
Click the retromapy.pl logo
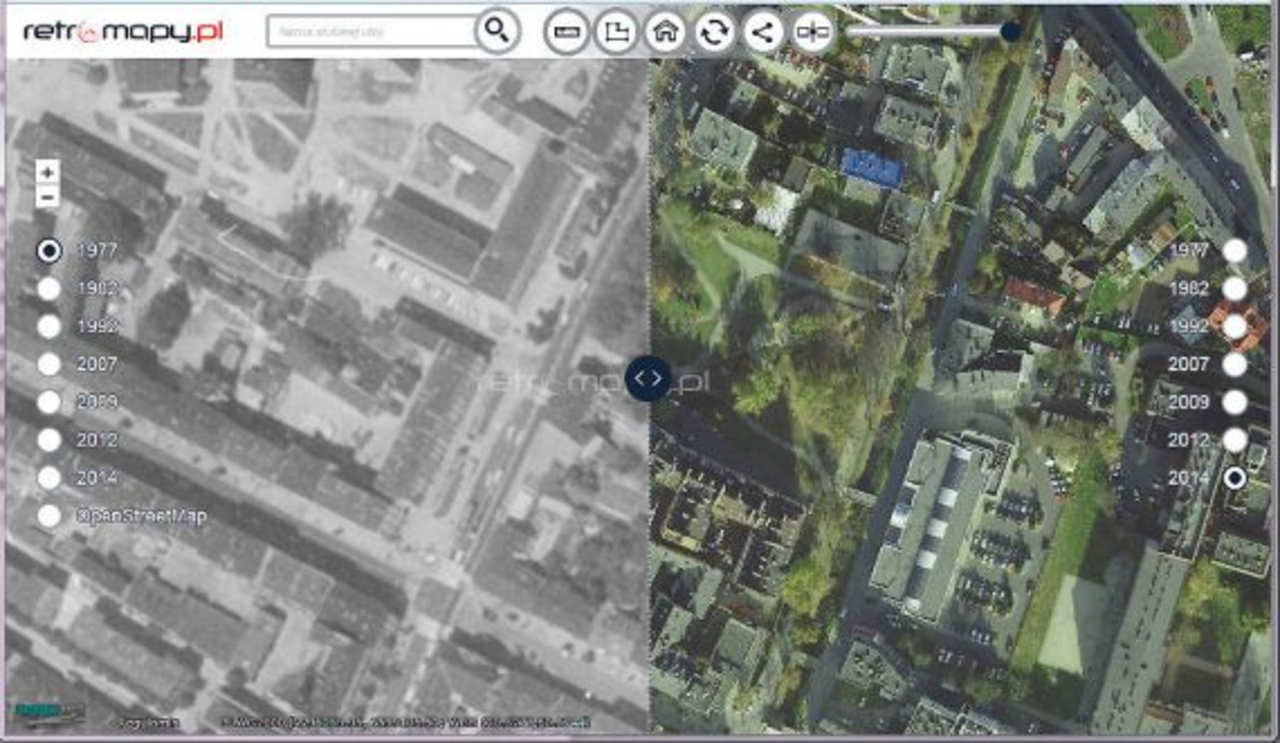pyautogui.click(x=123, y=31)
